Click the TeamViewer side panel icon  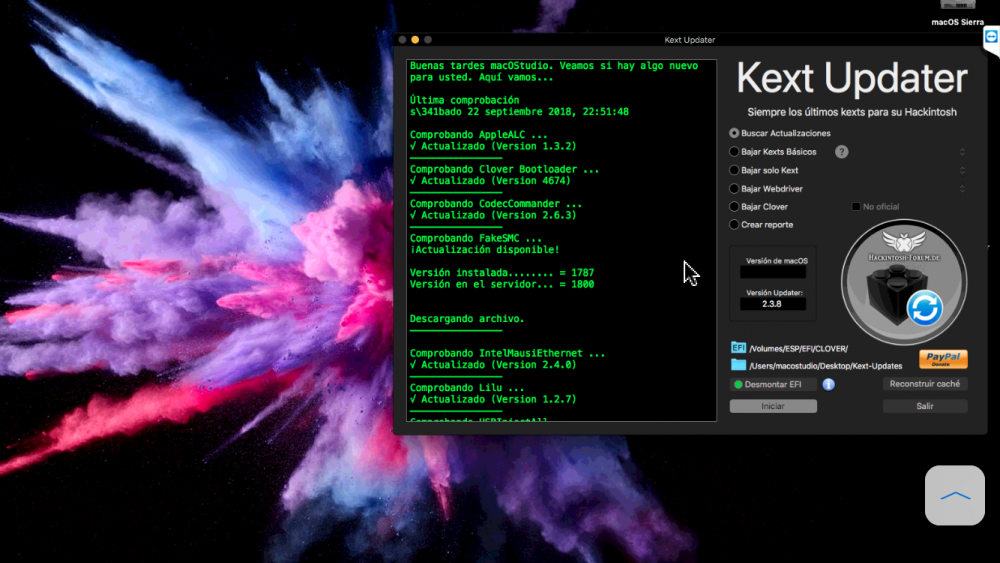point(991,38)
